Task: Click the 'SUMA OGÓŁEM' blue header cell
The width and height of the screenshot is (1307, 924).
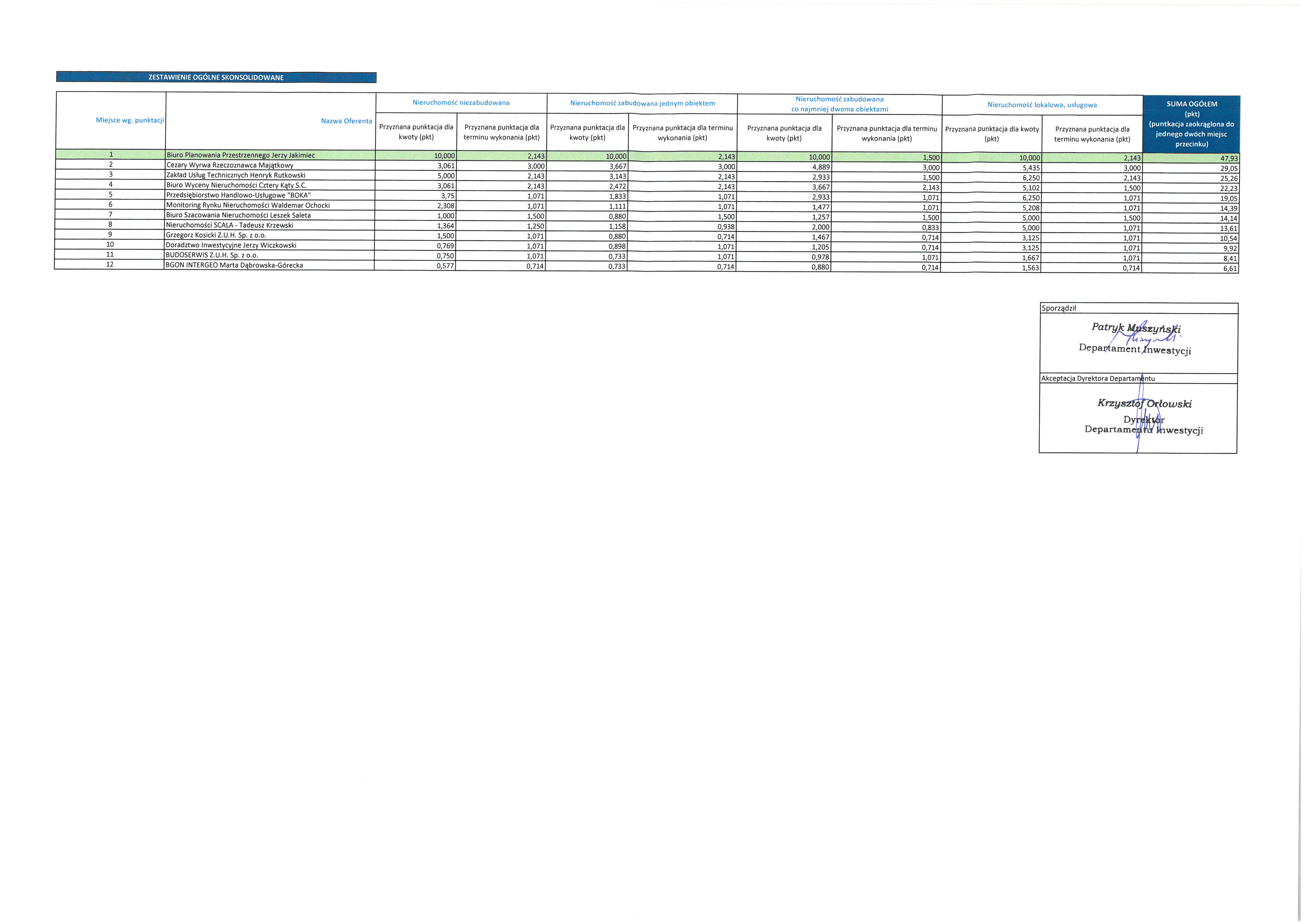Action: [x=1191, y=124]
